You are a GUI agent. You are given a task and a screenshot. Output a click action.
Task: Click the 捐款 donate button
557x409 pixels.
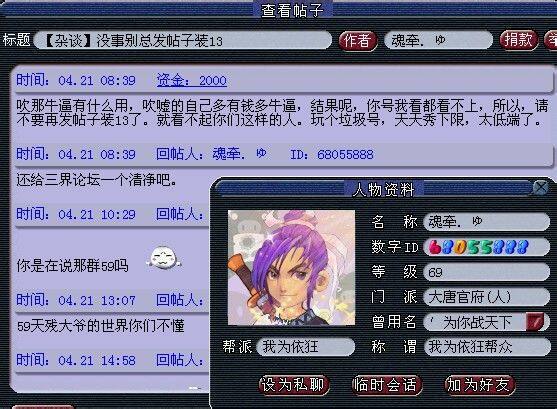click(x=518, y=39)
